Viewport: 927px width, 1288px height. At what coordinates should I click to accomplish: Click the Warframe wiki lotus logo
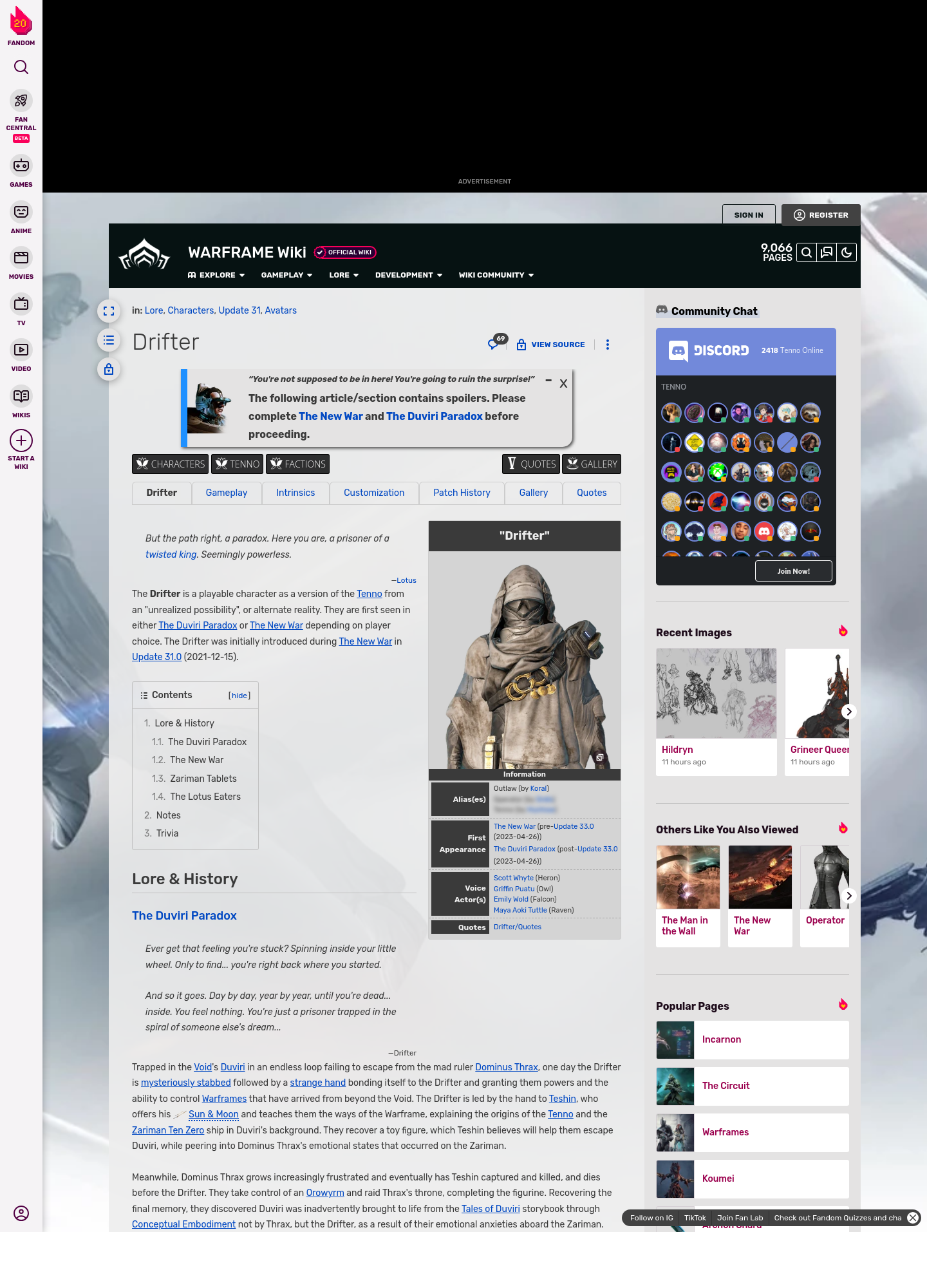(144, 254)
